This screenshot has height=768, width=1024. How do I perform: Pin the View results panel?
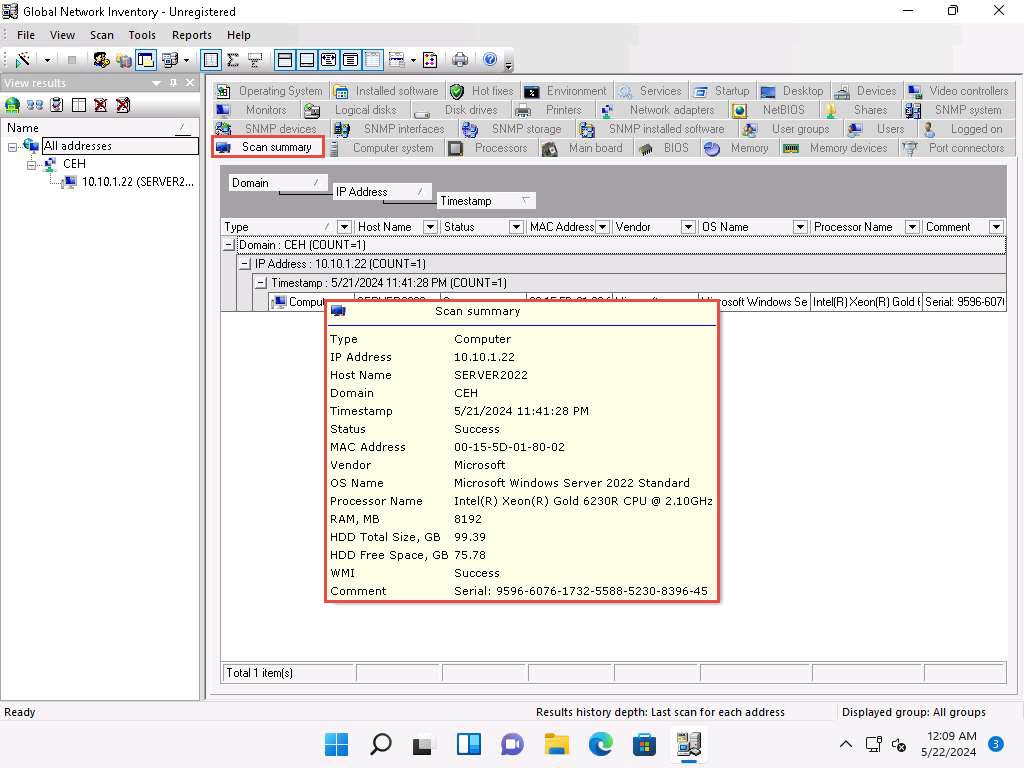(x=173, y=83)
